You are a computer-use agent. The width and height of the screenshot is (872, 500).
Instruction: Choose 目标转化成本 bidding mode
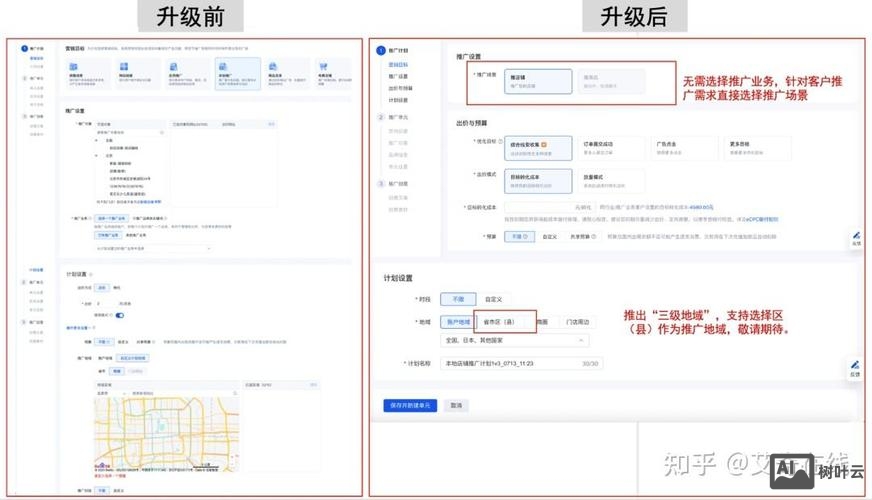point(538,181)
